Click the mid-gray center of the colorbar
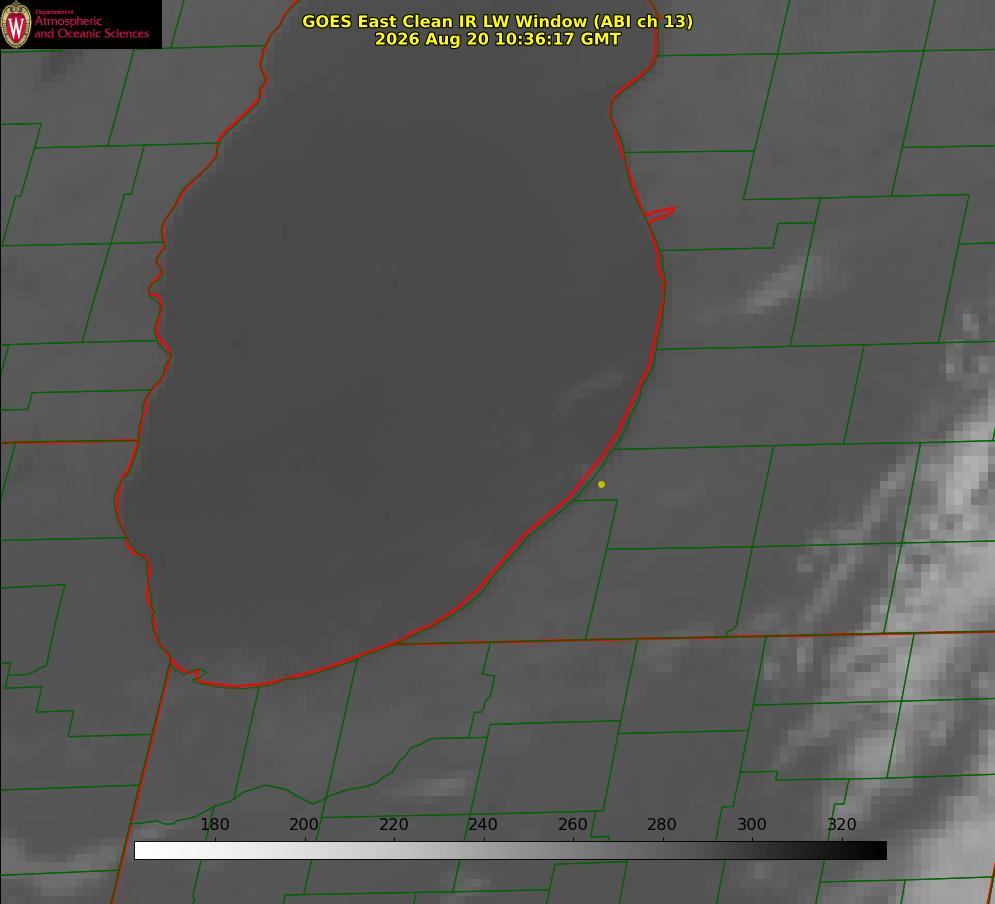 coord(510,851)
